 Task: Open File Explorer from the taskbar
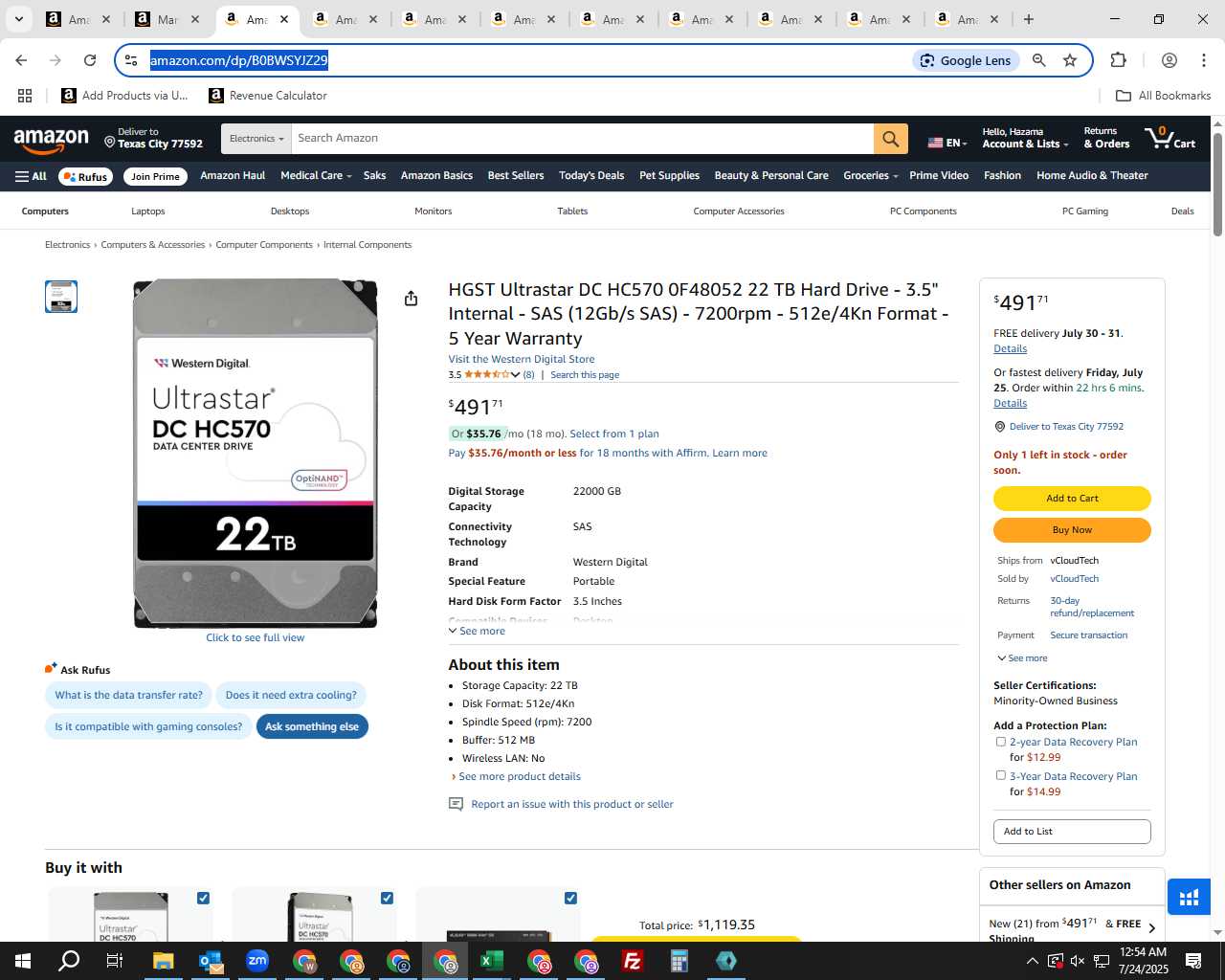click(163, 961)
